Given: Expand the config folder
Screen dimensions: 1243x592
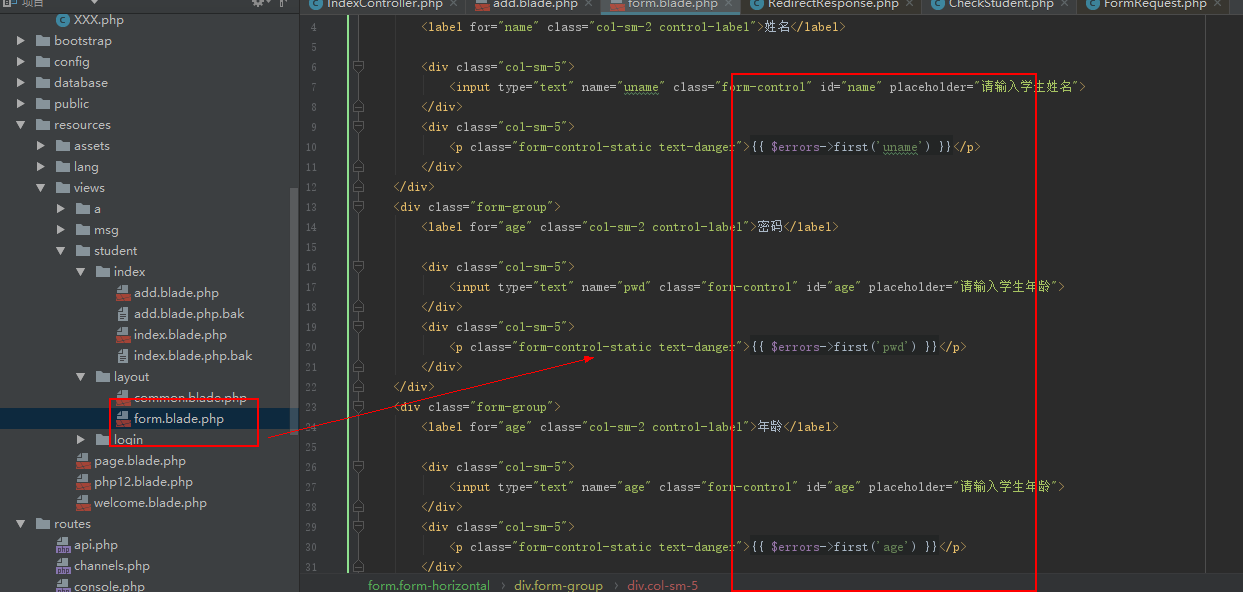Looking at the screenshot, I should tap(21, 62).
